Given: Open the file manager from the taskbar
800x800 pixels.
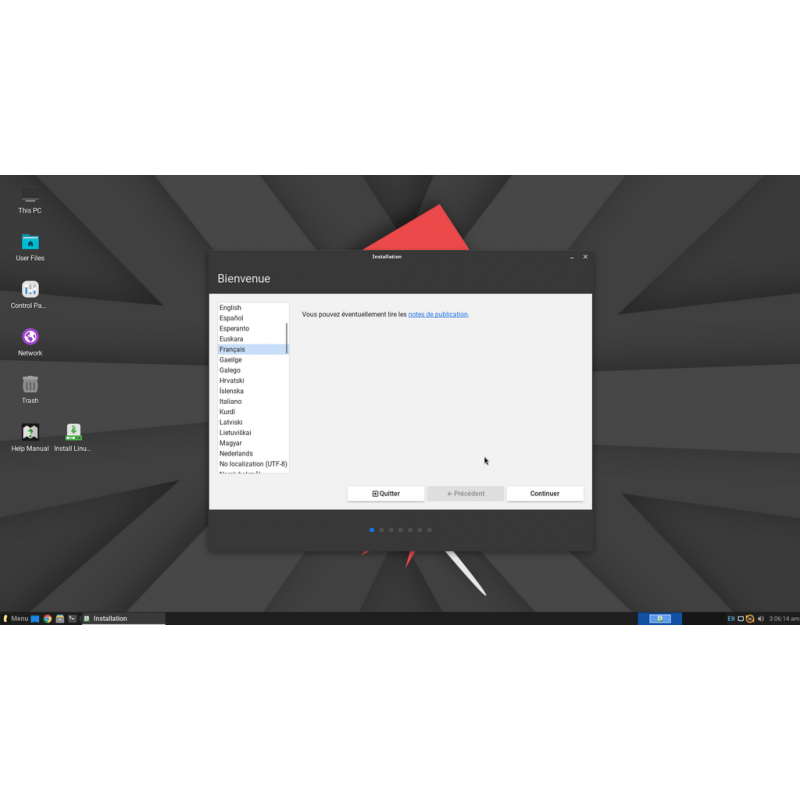Looking at the screenshot, I should click(59, 618).
